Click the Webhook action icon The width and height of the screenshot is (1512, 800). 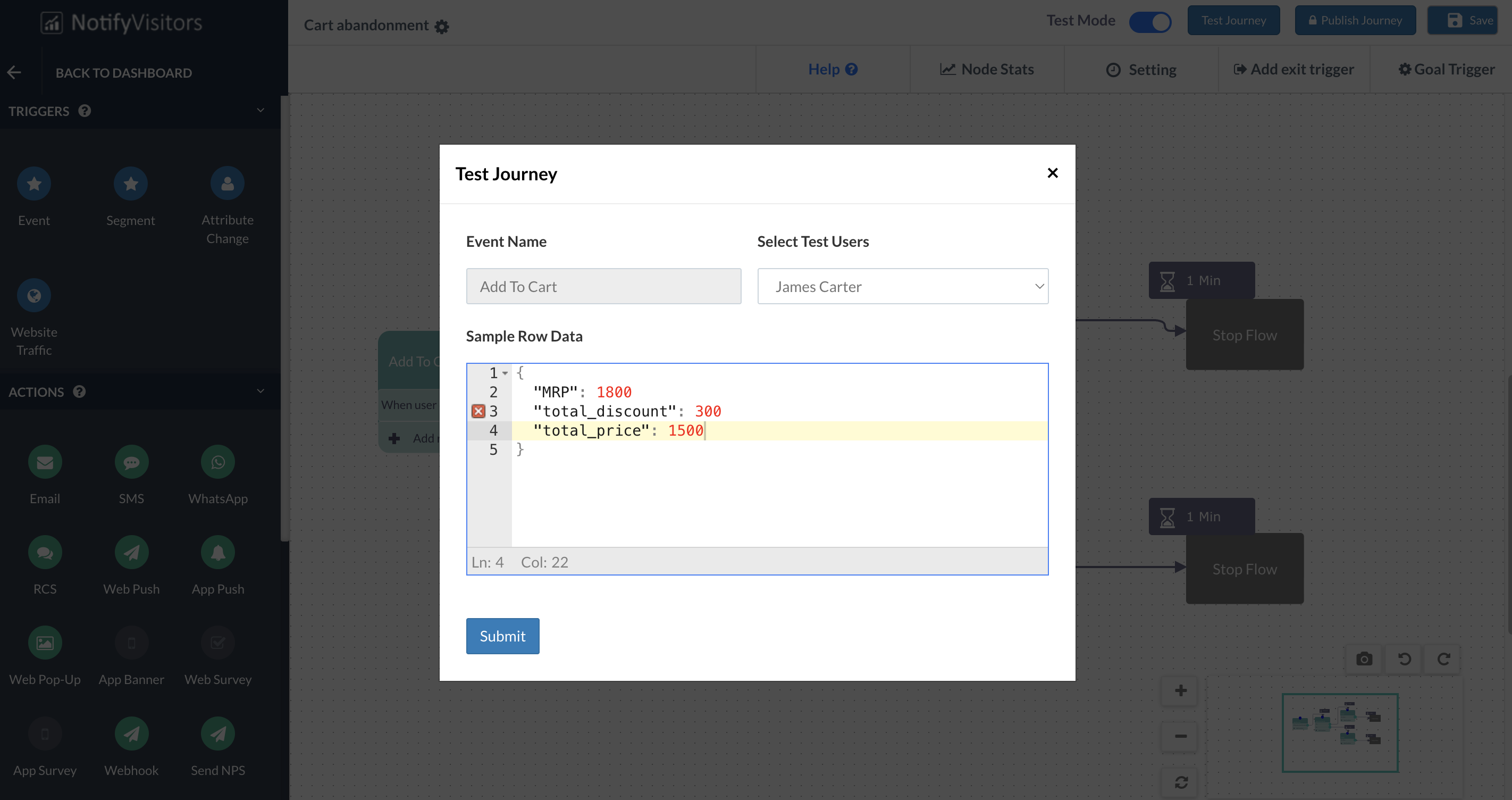(x=131, y=734)
